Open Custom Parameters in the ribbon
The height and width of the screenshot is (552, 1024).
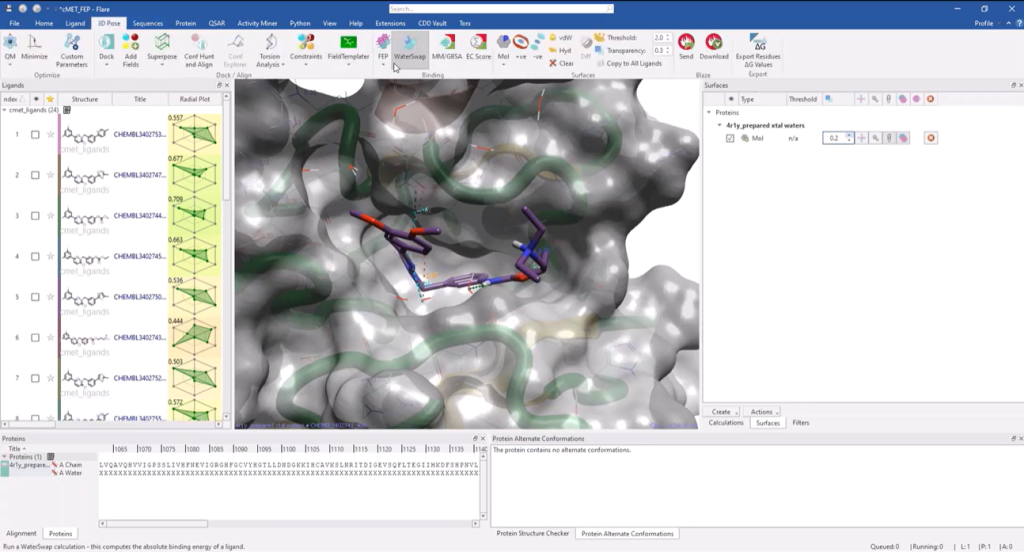click(71, 50)
